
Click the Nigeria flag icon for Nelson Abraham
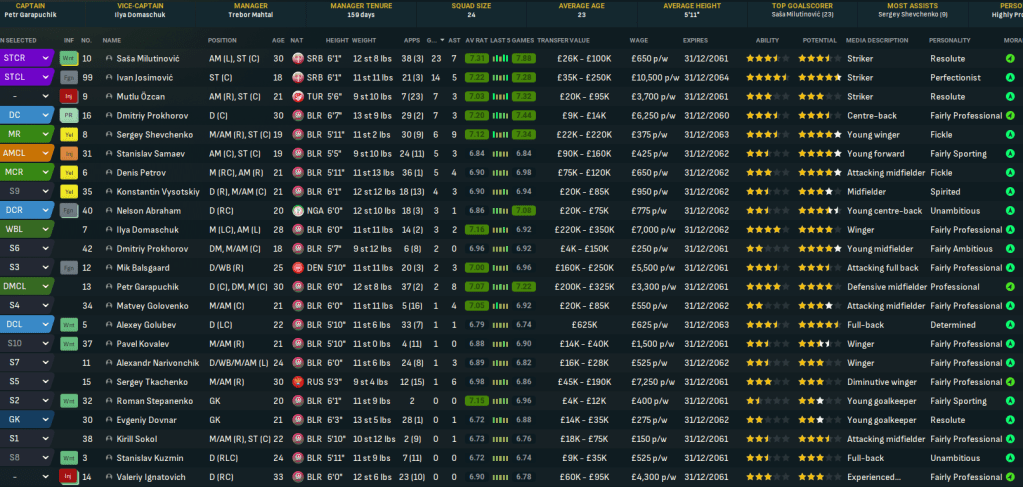(298, 211)
